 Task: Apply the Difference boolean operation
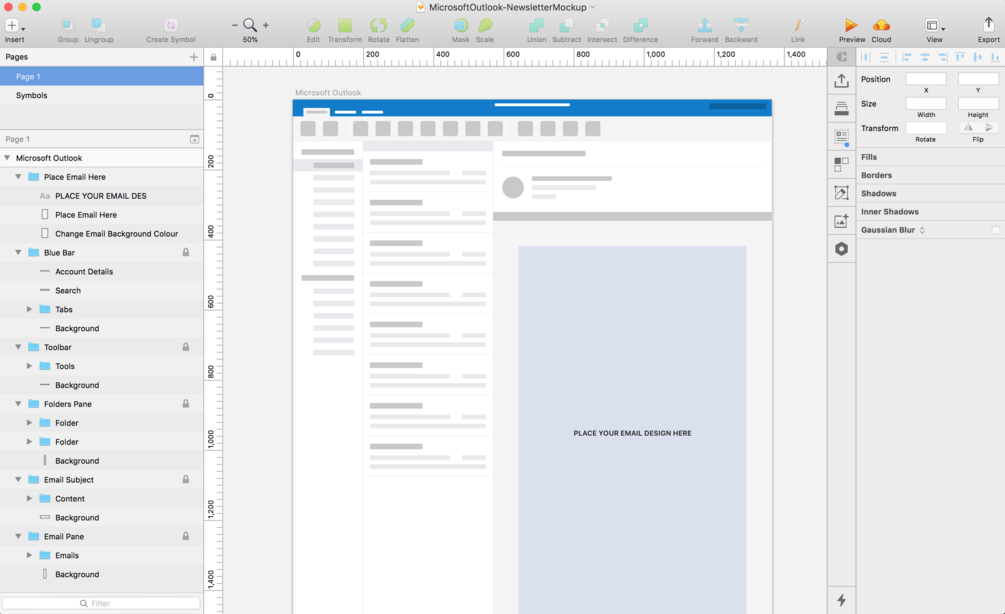[x=640, y=26]
